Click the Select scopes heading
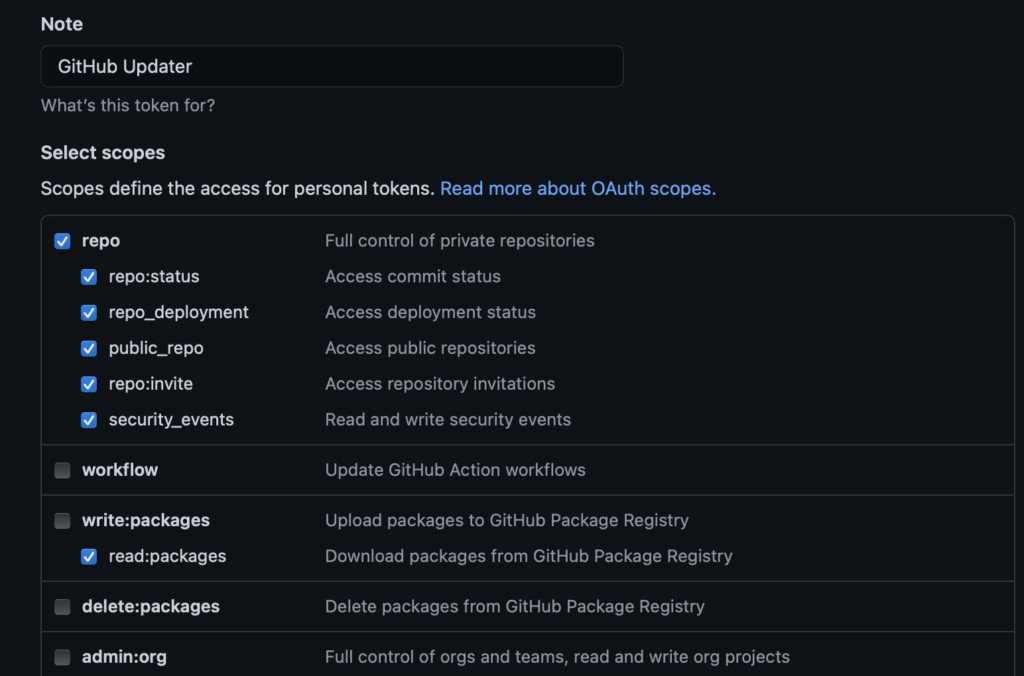 [102, 152]
